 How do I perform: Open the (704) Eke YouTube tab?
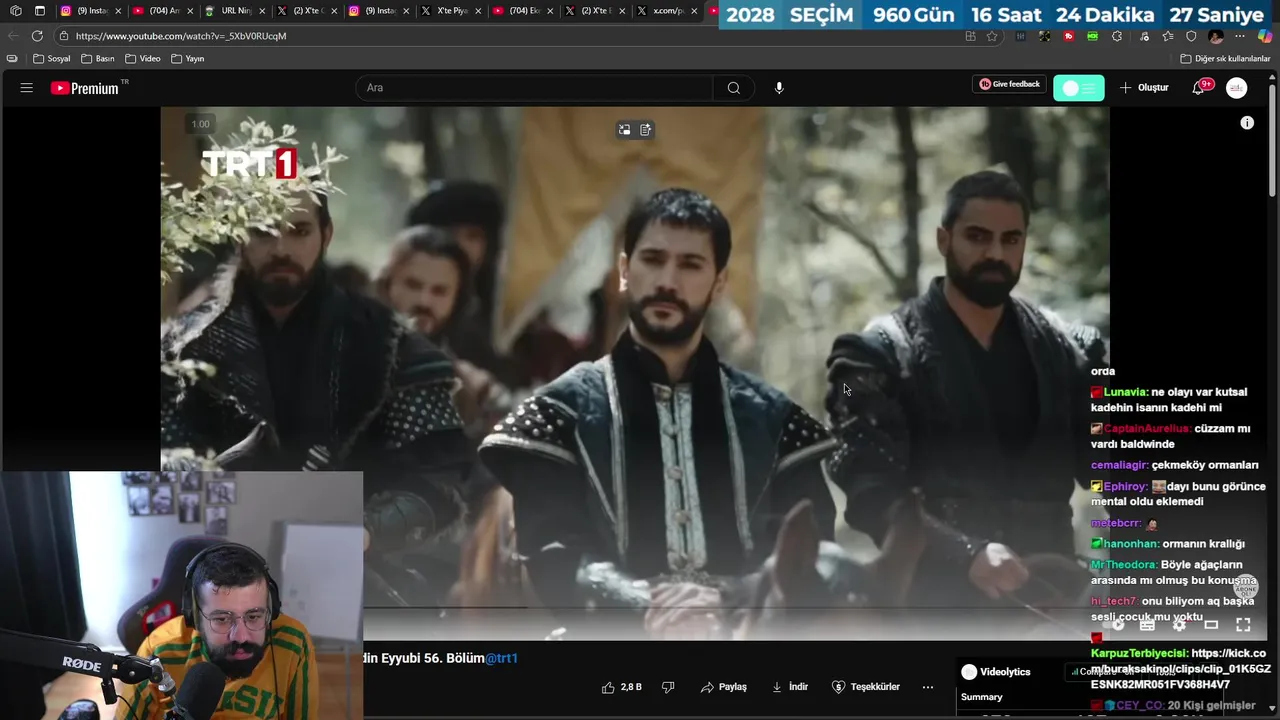522,11
